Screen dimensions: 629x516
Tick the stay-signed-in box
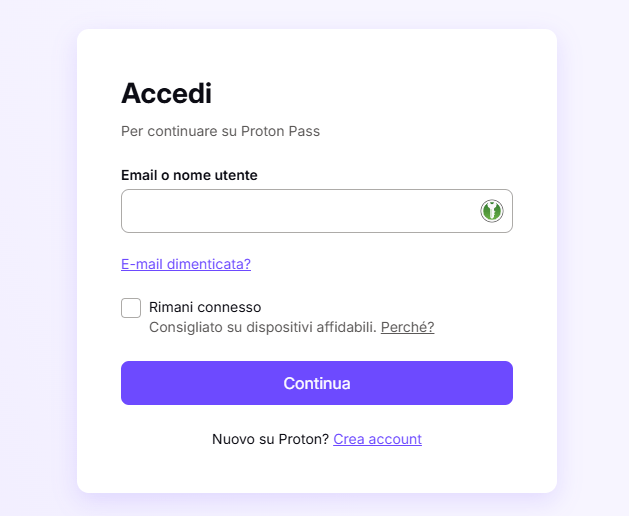(131, 308)
